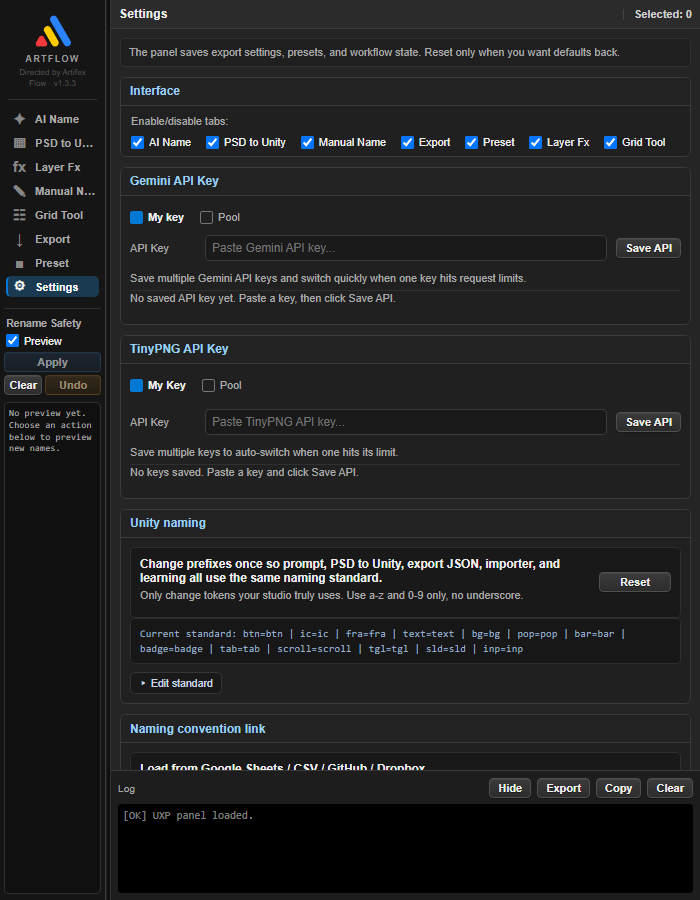This screenshot has height=900, width=700.
Task: Click the No keys saved message
Action: 244,472
